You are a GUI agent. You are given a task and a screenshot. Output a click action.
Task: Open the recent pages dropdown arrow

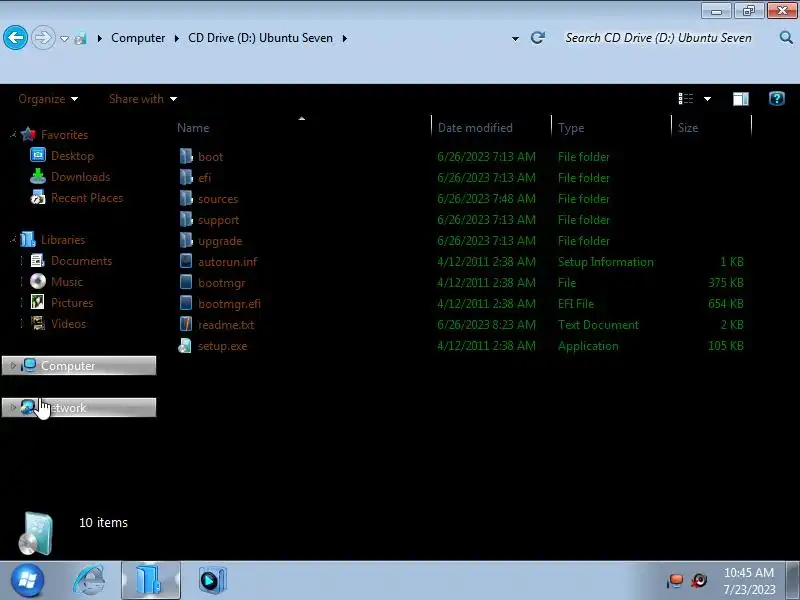point(64,38)
